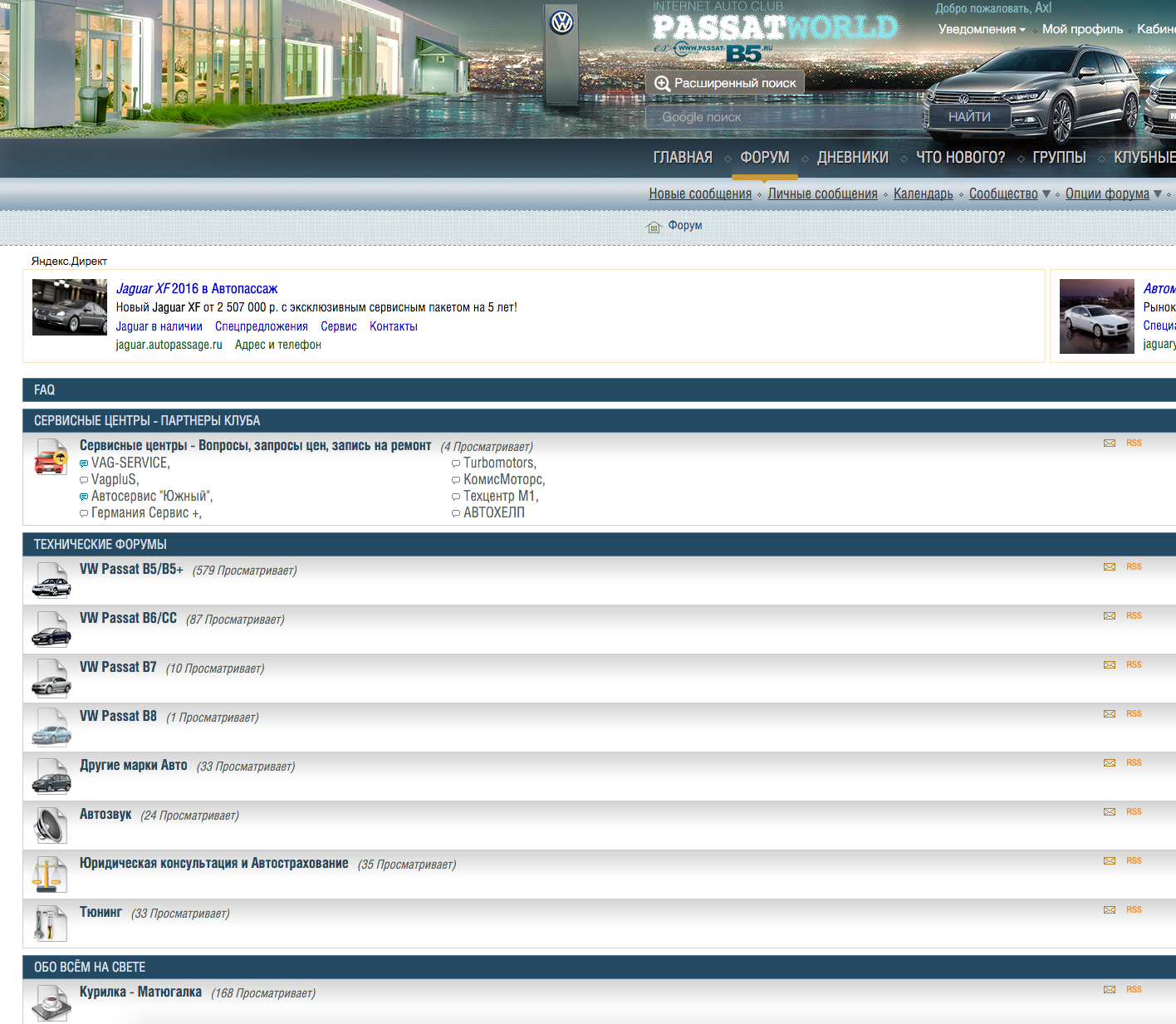Click the Курилка coffee cup icon

pos(51,1002)
